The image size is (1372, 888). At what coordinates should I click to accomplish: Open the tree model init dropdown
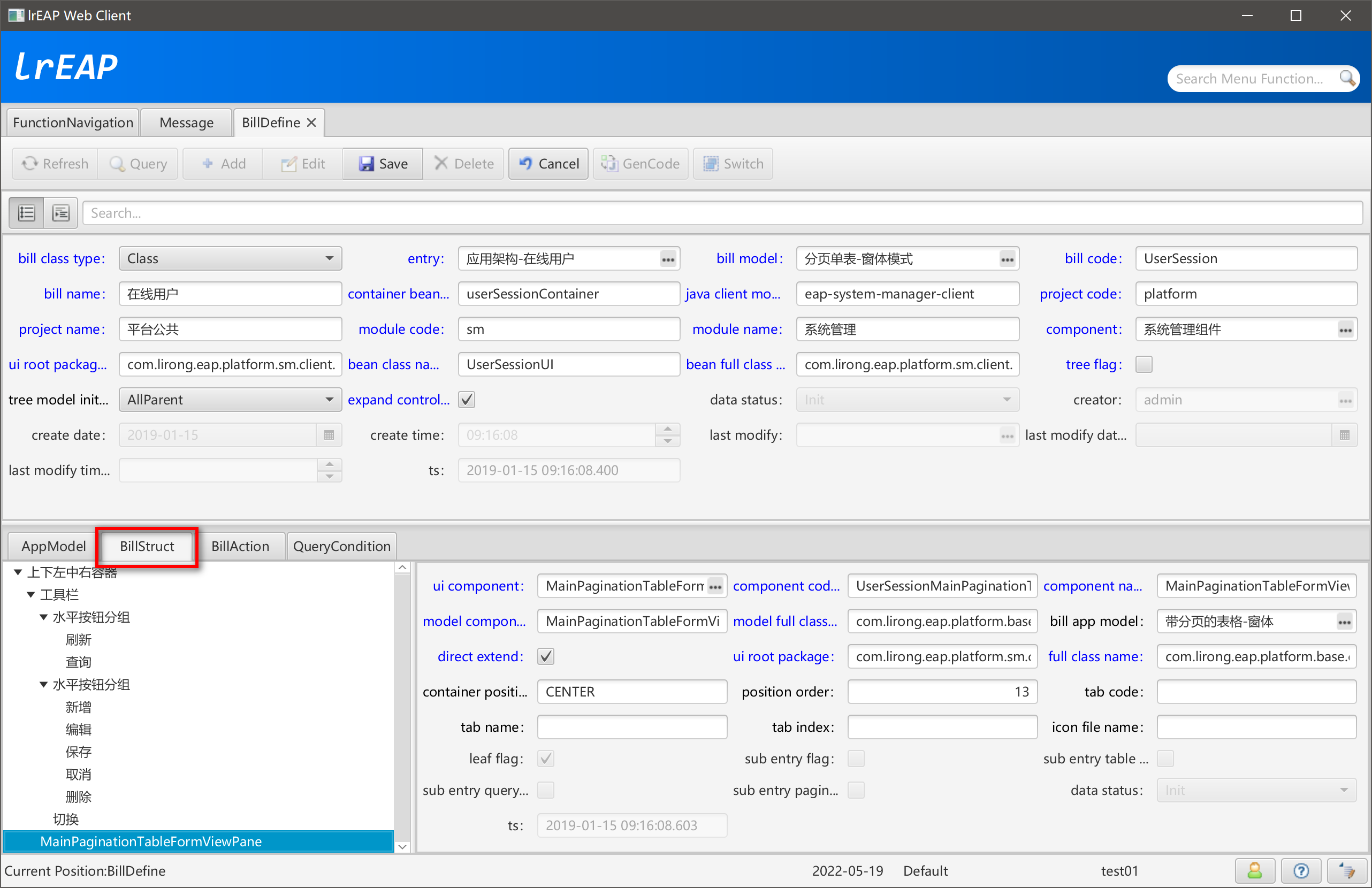pyautogui.click(x=231, y=400)
